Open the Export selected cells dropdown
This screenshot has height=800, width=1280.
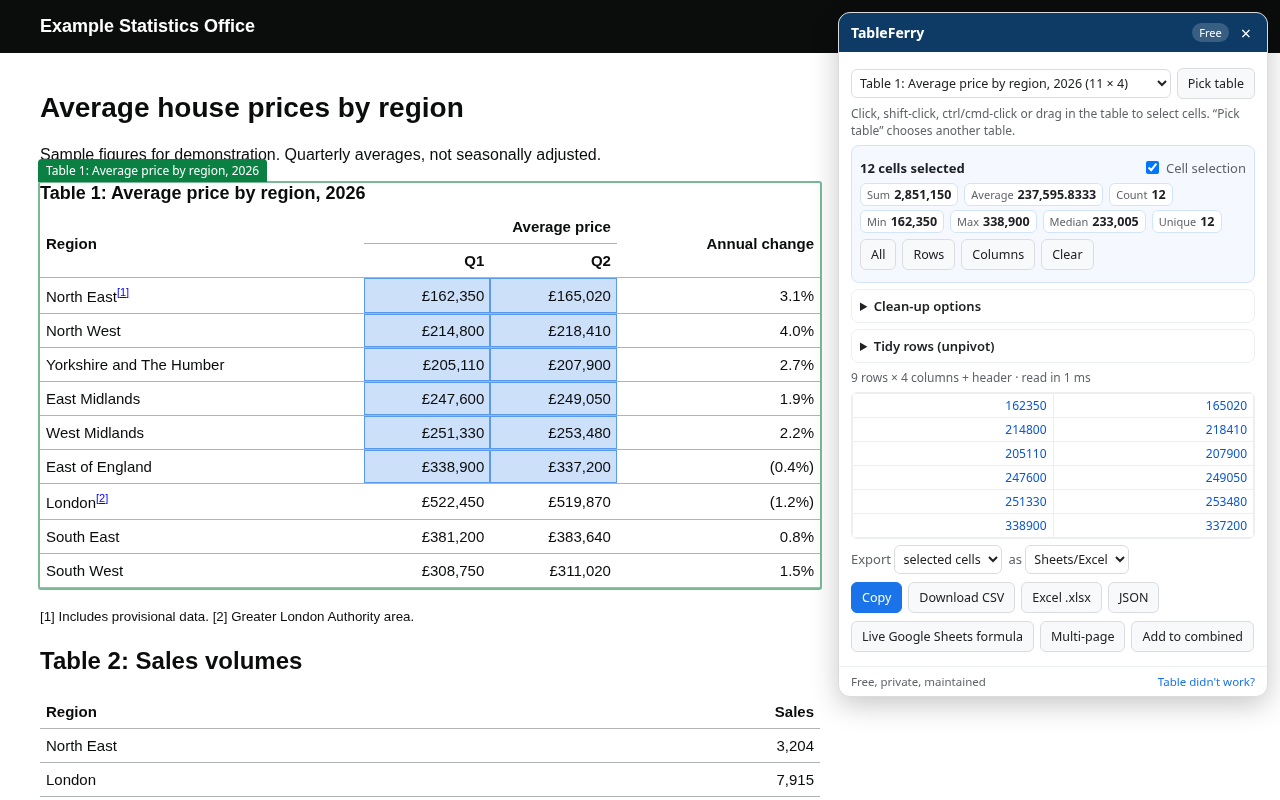(948, 559)
